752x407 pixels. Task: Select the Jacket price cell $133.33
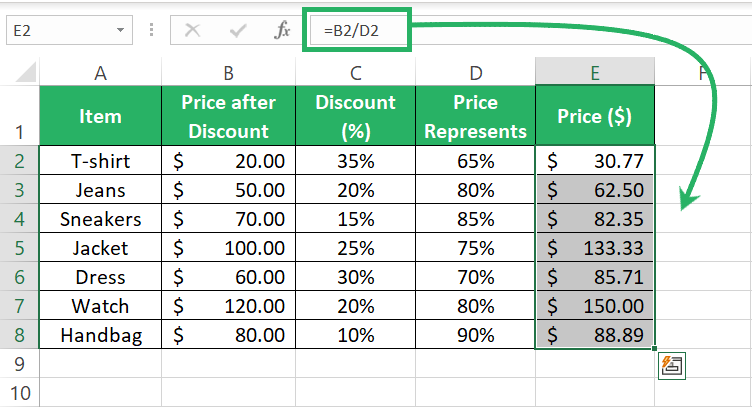(595, 247)
